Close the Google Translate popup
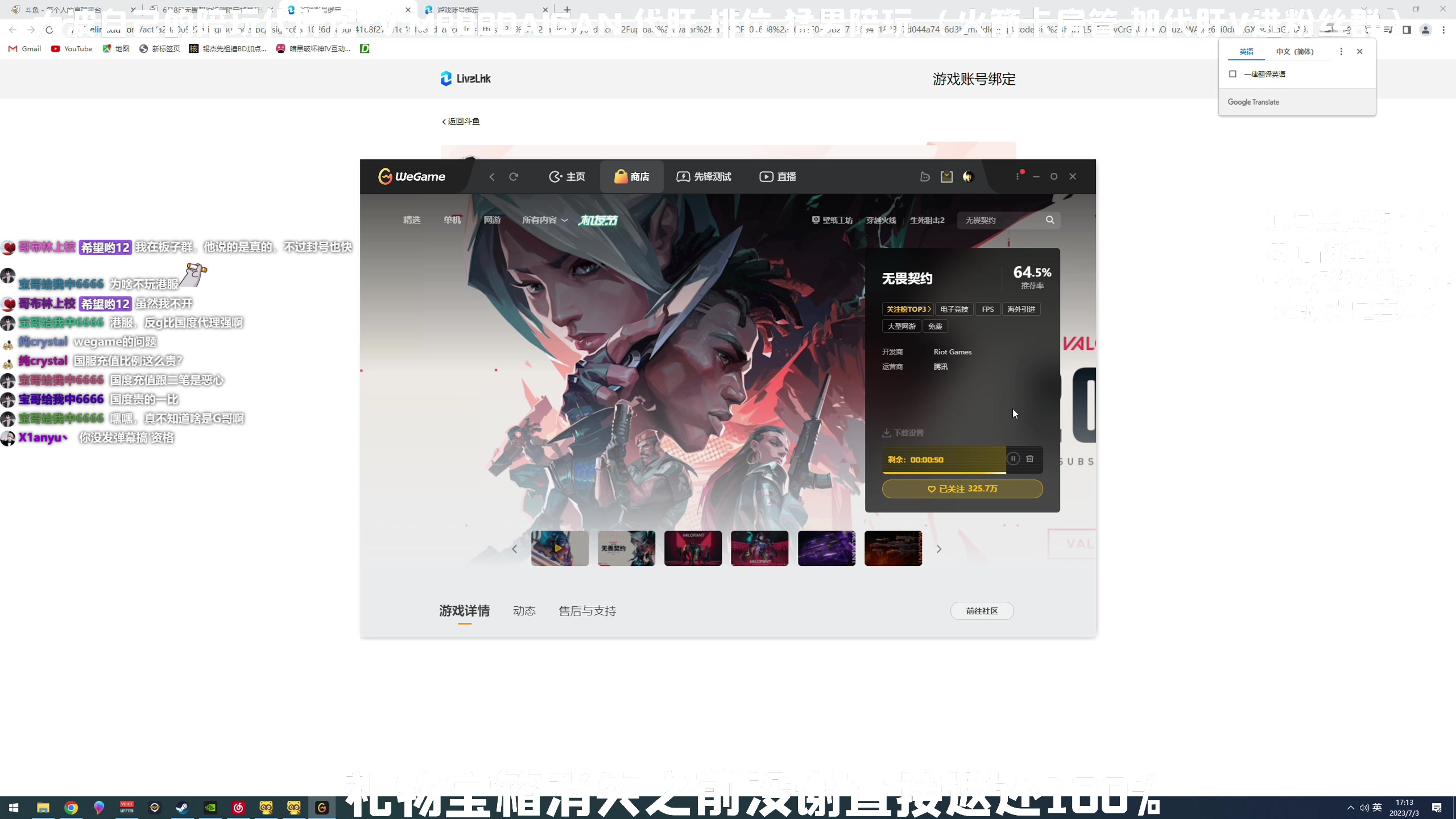 click(x=1360, y=51)
